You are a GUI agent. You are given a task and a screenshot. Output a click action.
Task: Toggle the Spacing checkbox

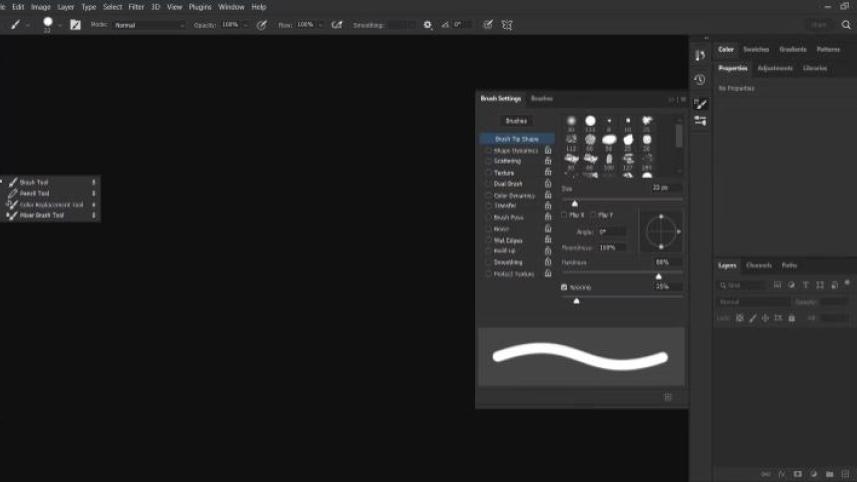coord(564,287)
